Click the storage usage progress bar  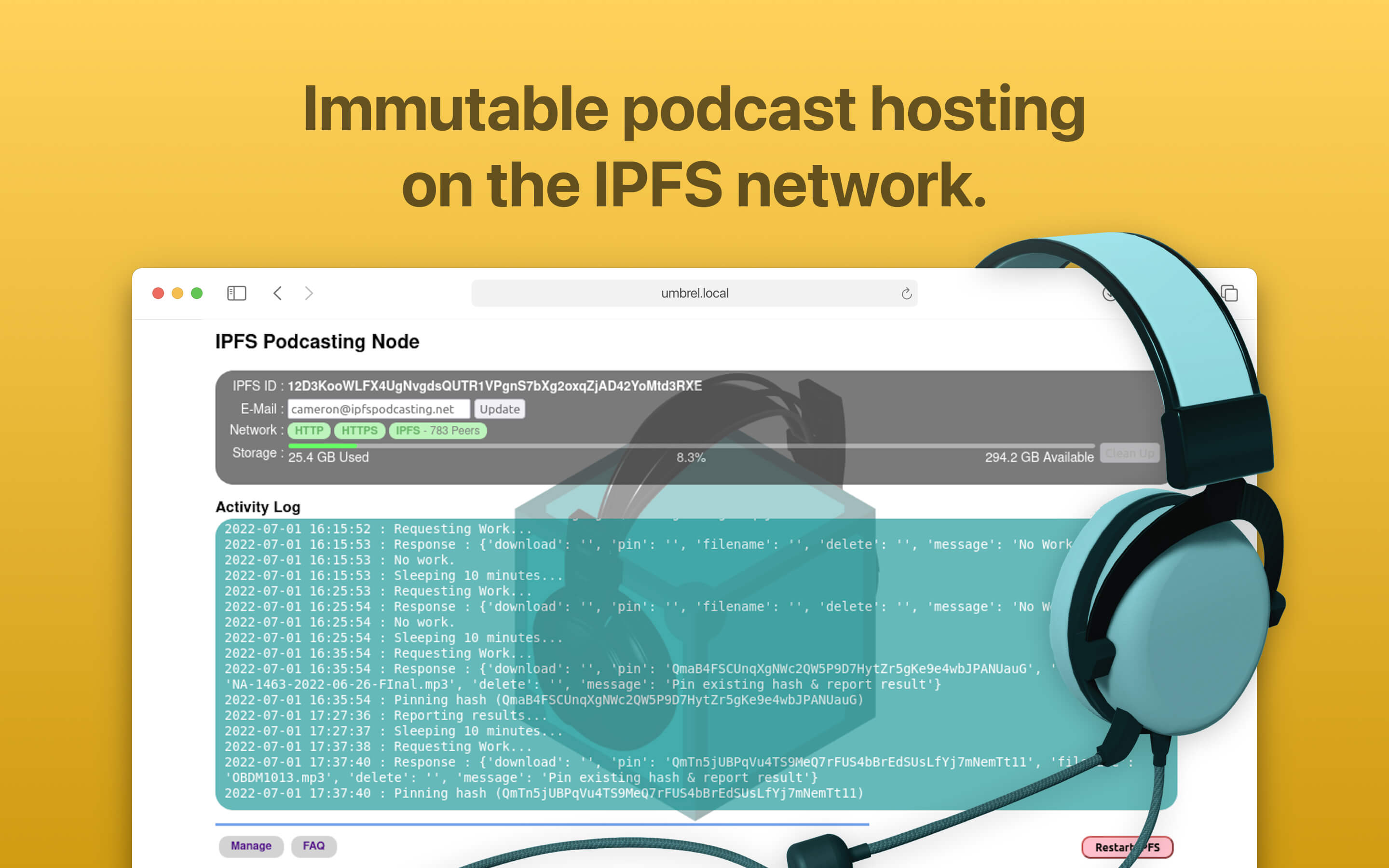689,446
